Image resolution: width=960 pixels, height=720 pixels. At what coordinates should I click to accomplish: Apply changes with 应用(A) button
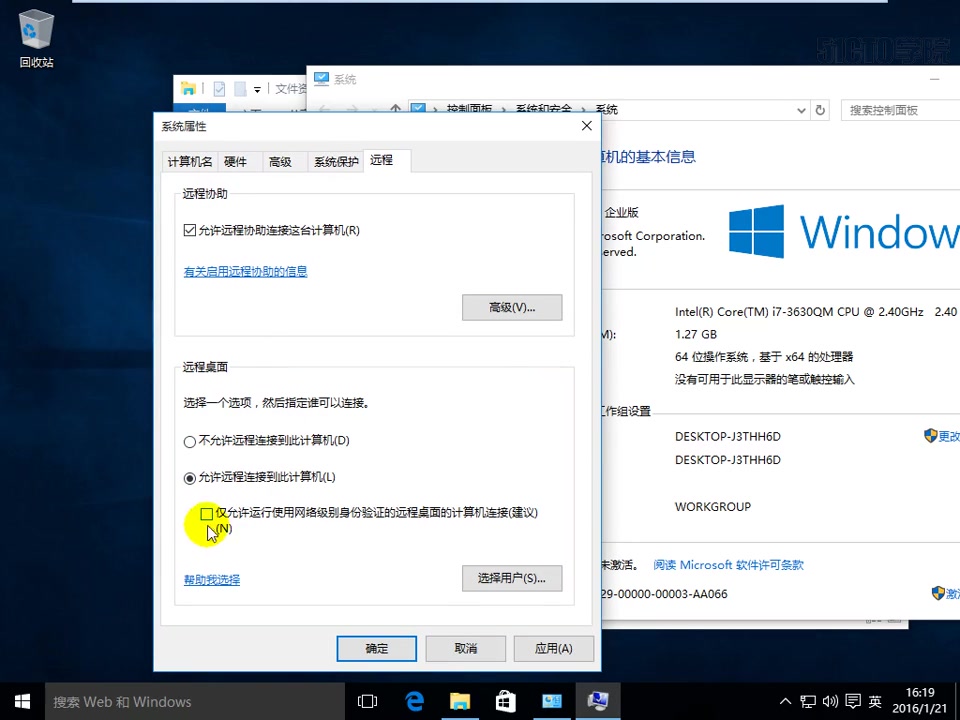pos(553,648)
